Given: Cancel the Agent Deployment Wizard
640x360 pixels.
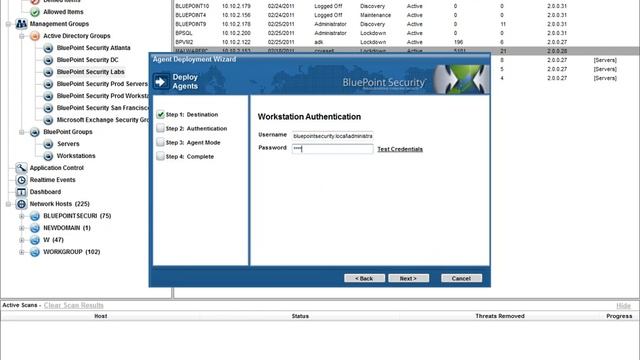Looking at the screenshot, I should pos(461,278).
